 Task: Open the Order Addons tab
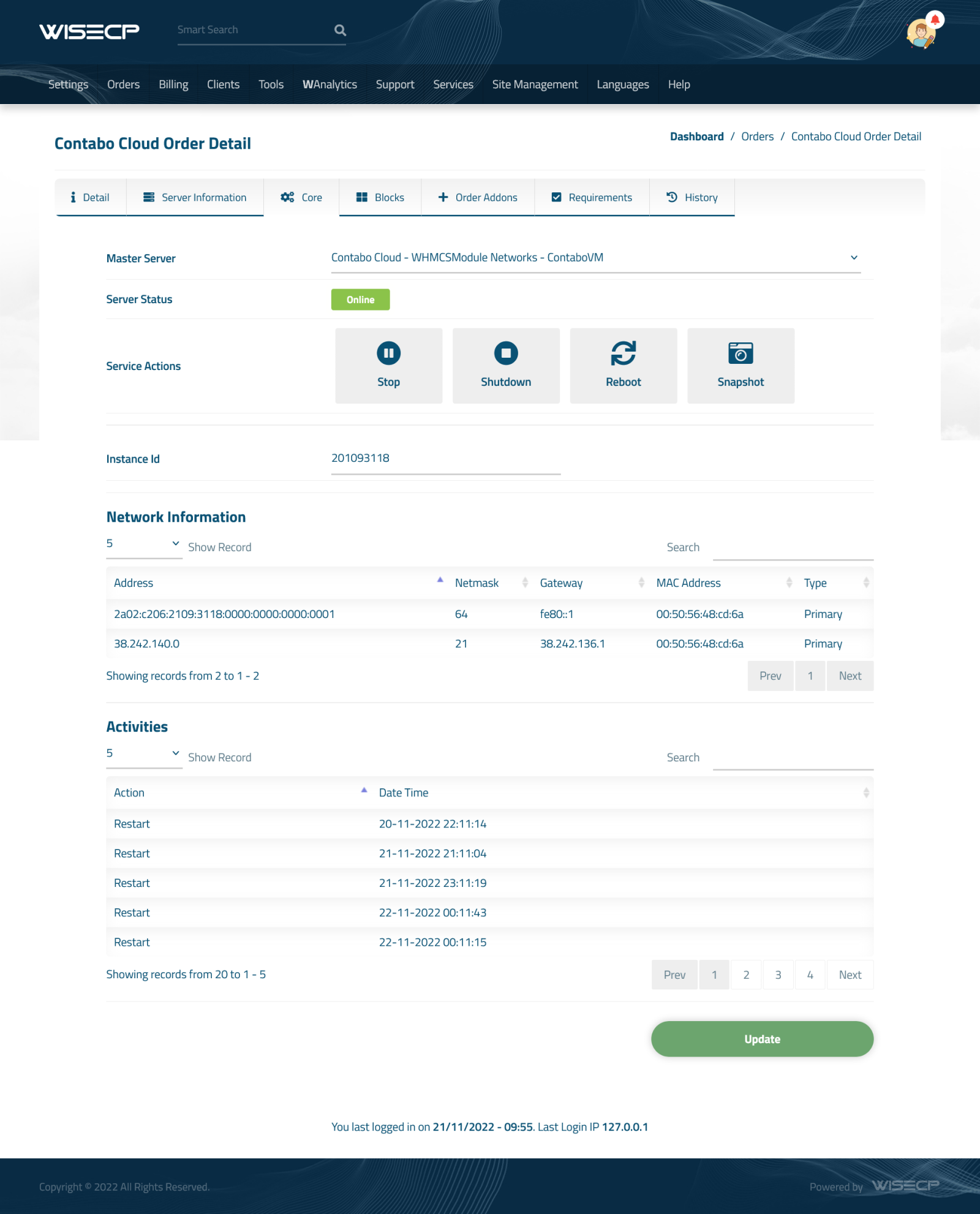point(478,197)
